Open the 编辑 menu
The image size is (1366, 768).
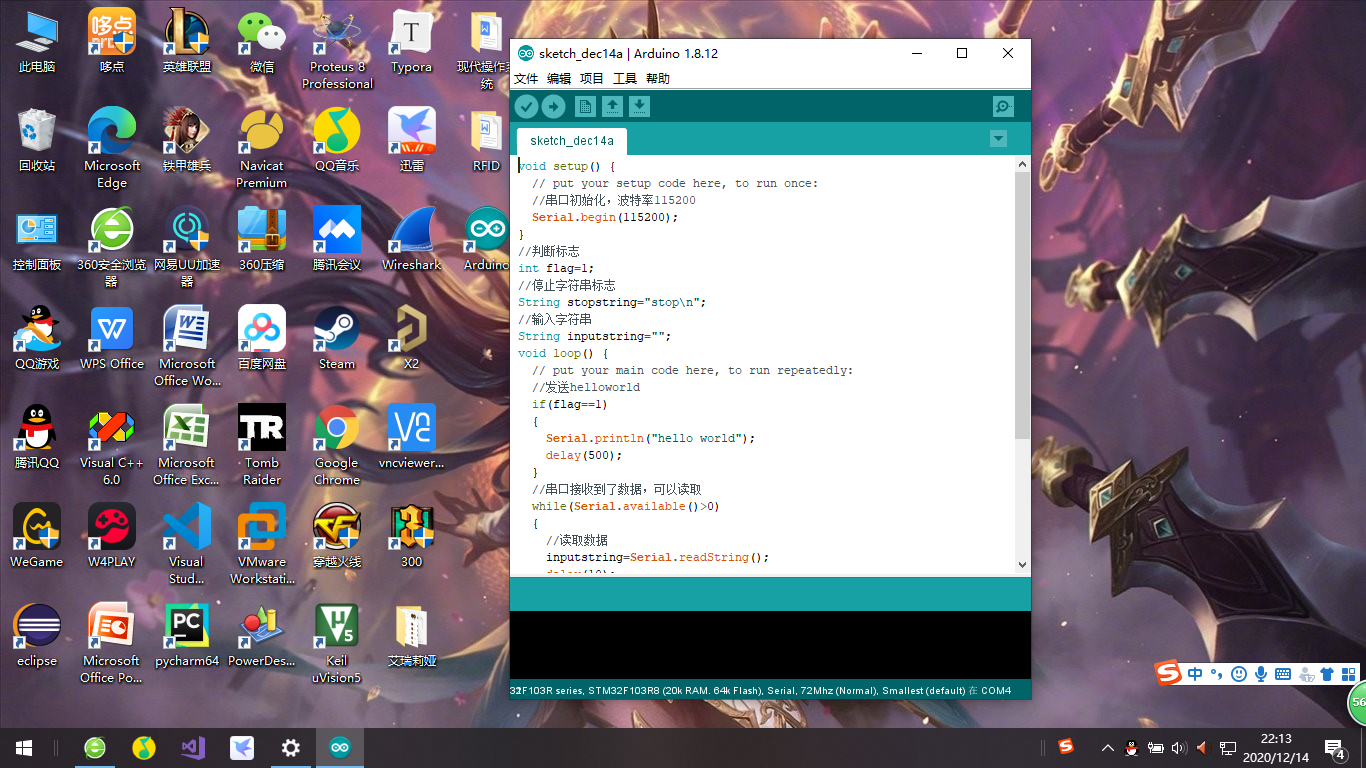pyautogui.click(x=559, y=78)
